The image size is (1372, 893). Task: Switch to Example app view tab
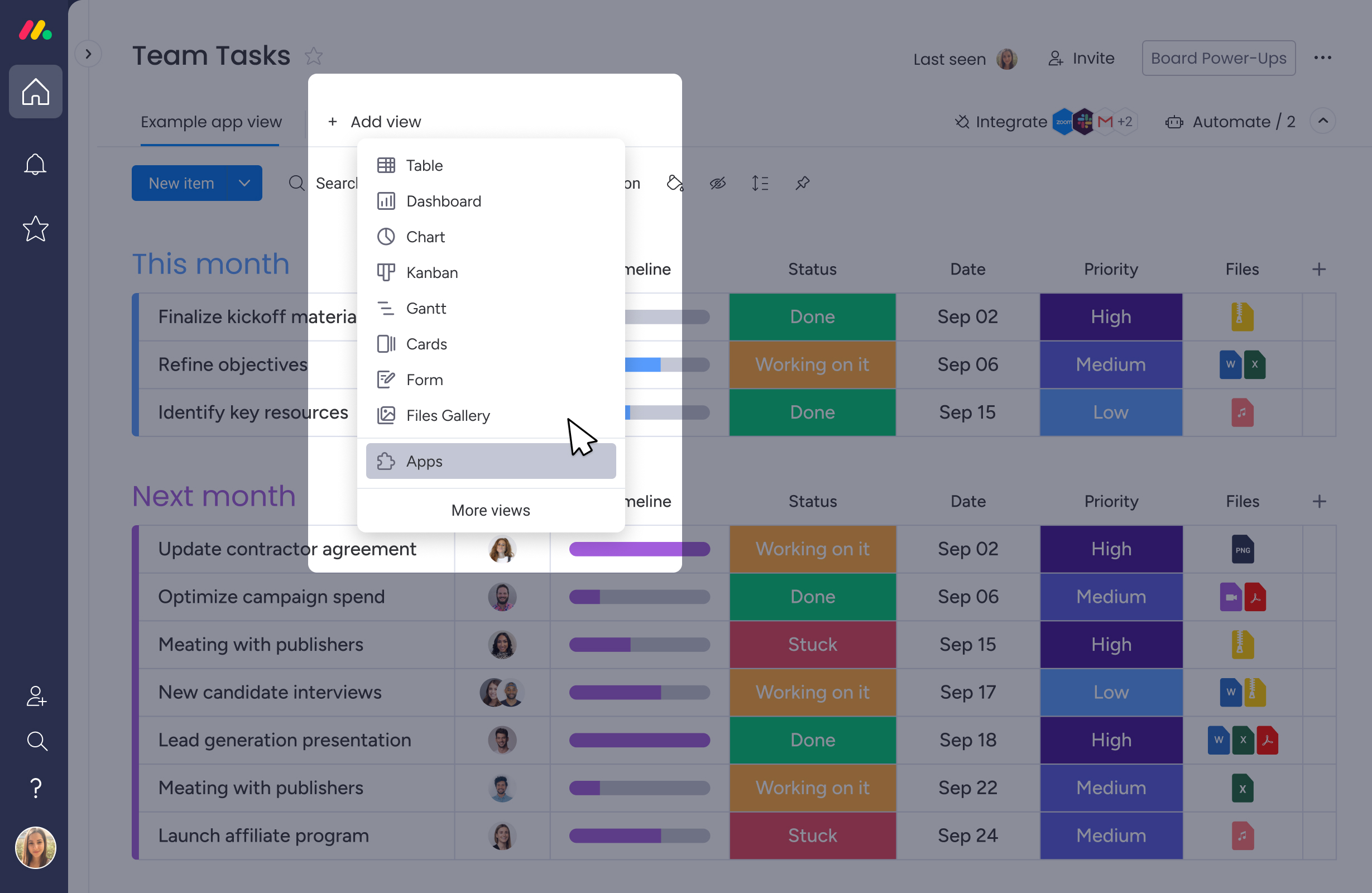[x=211, y=122]
